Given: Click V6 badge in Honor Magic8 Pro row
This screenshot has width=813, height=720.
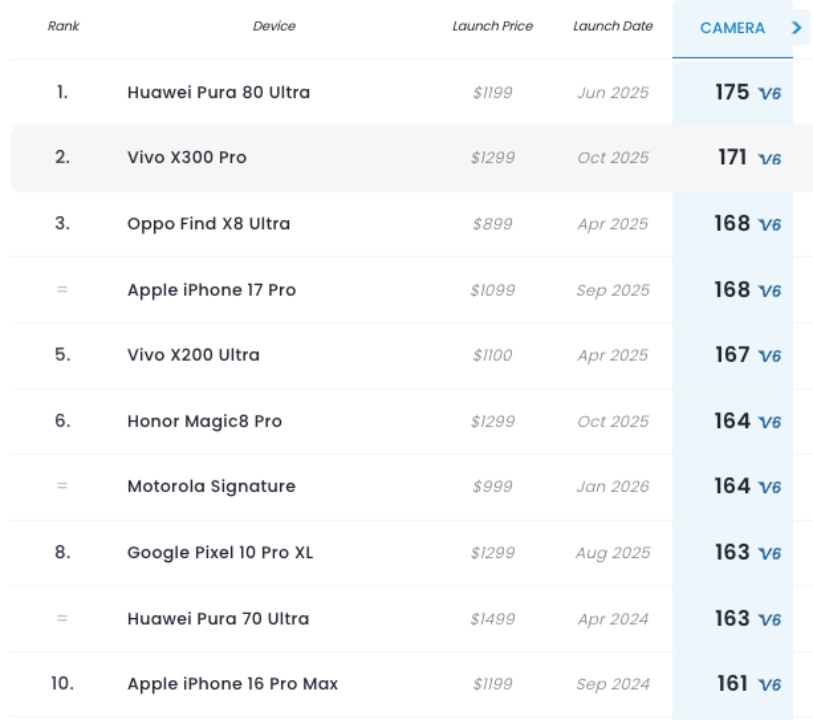Looking at the screenshot, I should click(x=770, y=422).
